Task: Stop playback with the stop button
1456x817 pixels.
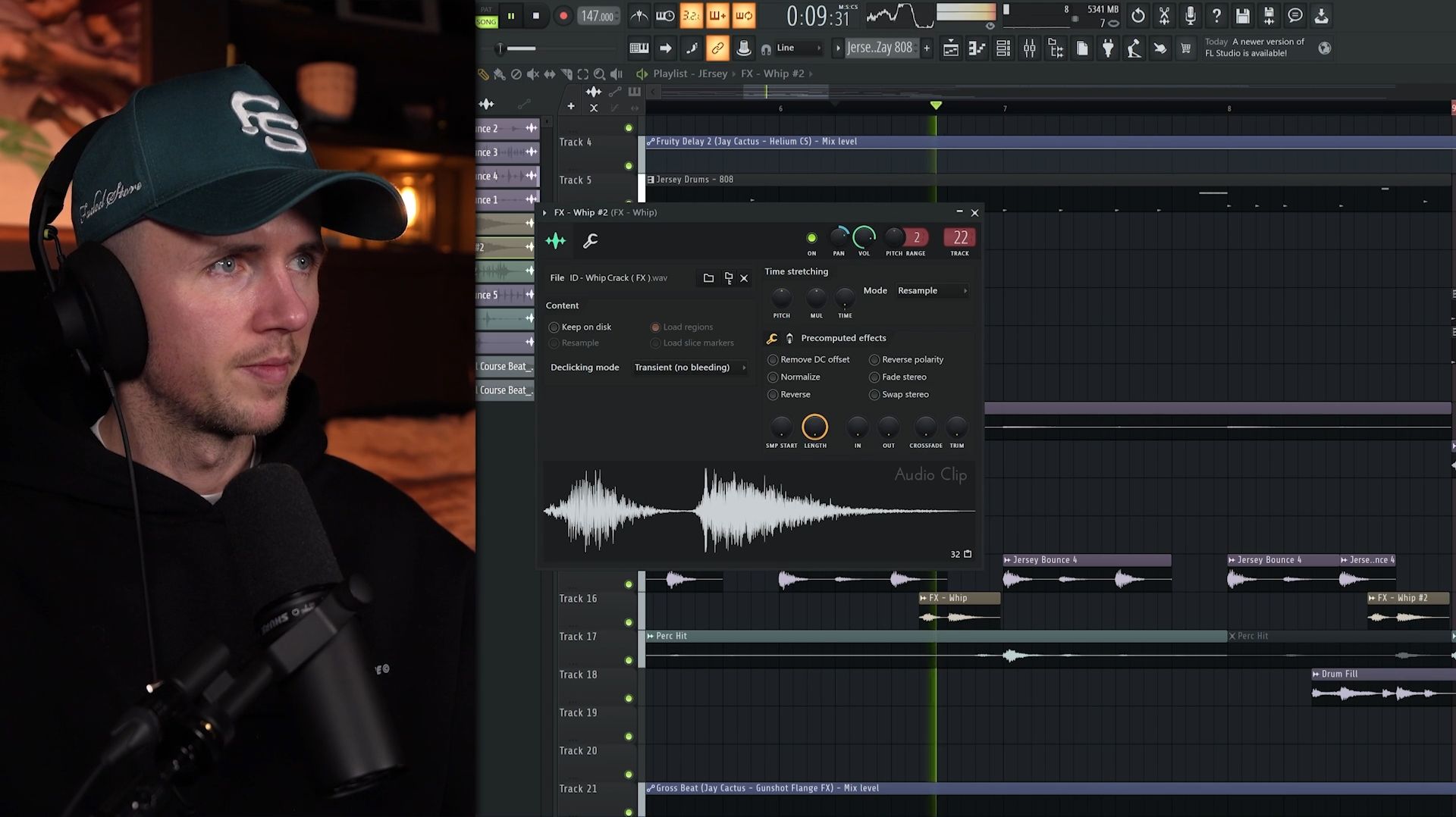Action: pos(536,16)
